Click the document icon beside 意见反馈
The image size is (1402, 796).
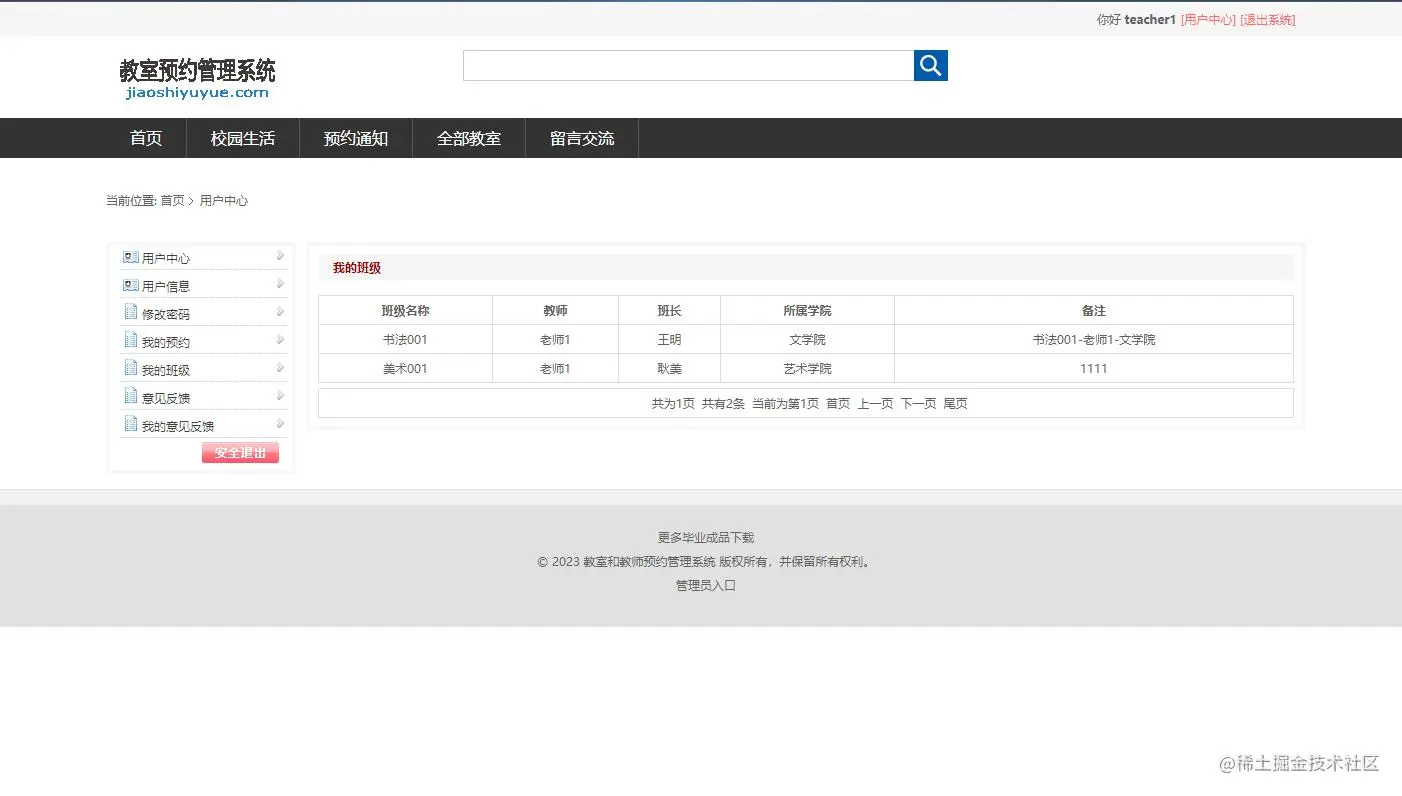130,396
